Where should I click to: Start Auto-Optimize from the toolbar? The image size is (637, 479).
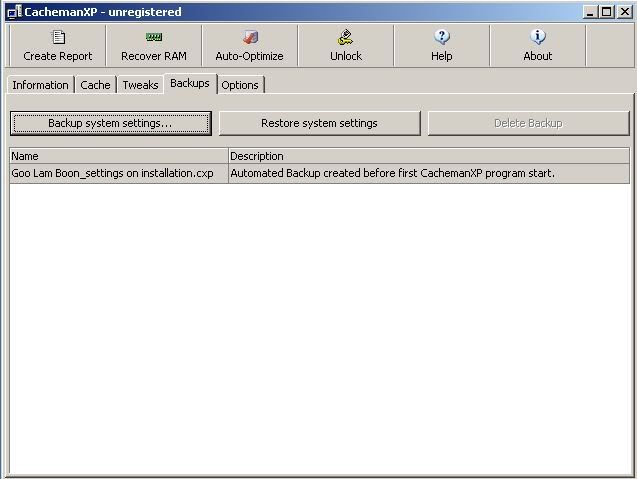pos(249,46)
